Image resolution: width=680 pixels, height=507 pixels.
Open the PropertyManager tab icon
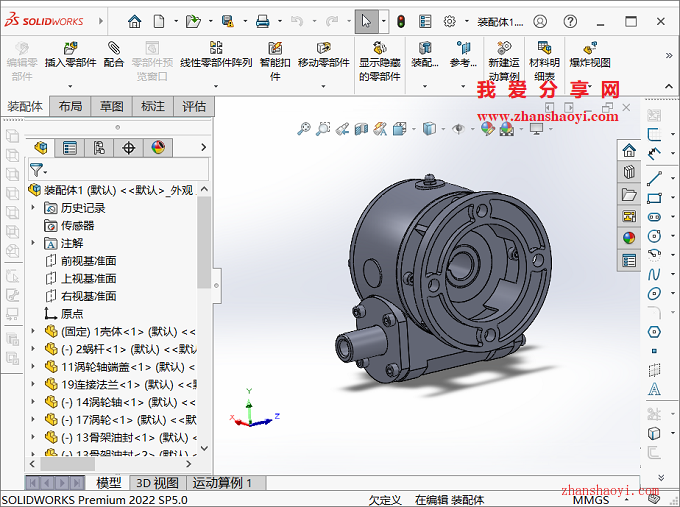70,148
